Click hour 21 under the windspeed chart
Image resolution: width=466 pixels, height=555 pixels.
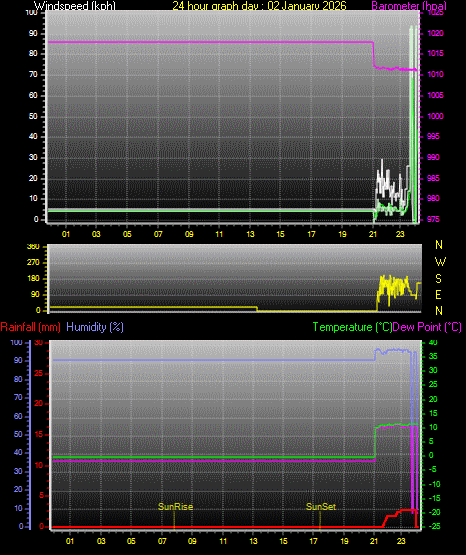coord(373,234)
